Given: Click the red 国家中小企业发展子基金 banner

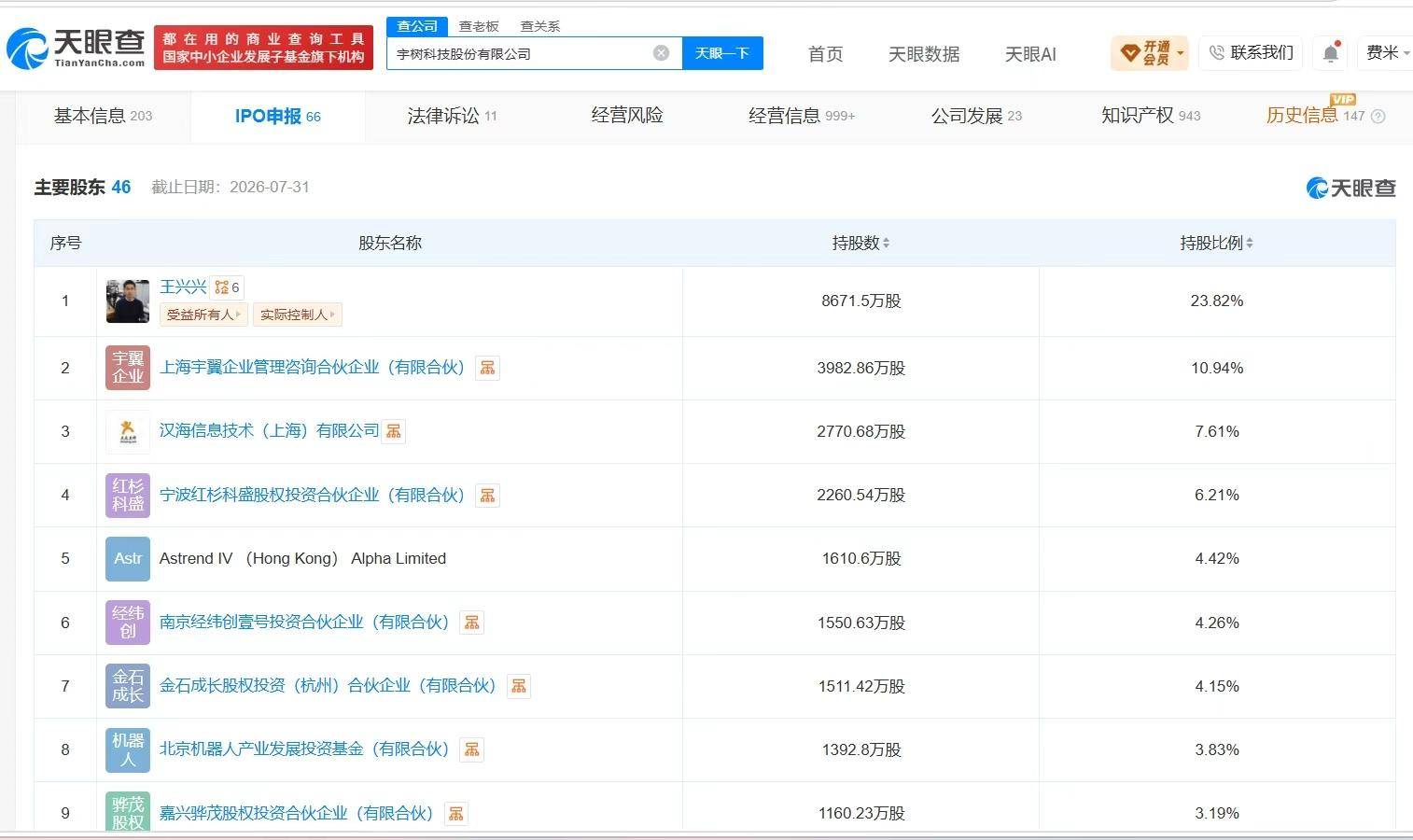Looking at the screenshot, I should click(x=263, y=48).
